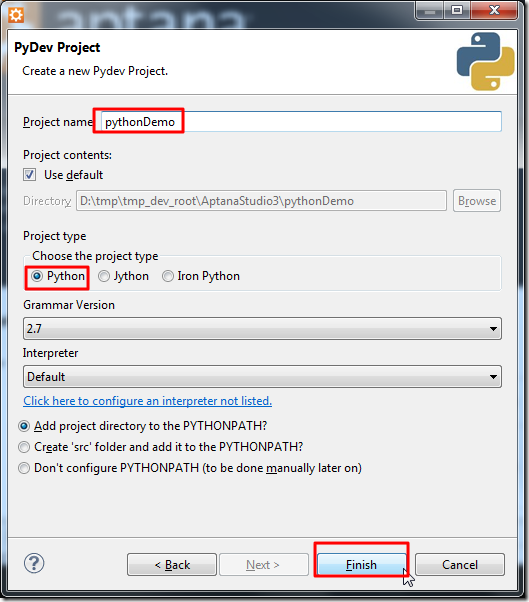Viewport: 529px width, 602px height.
Task: Click the Python logo in the header
Action: (486, 61)
